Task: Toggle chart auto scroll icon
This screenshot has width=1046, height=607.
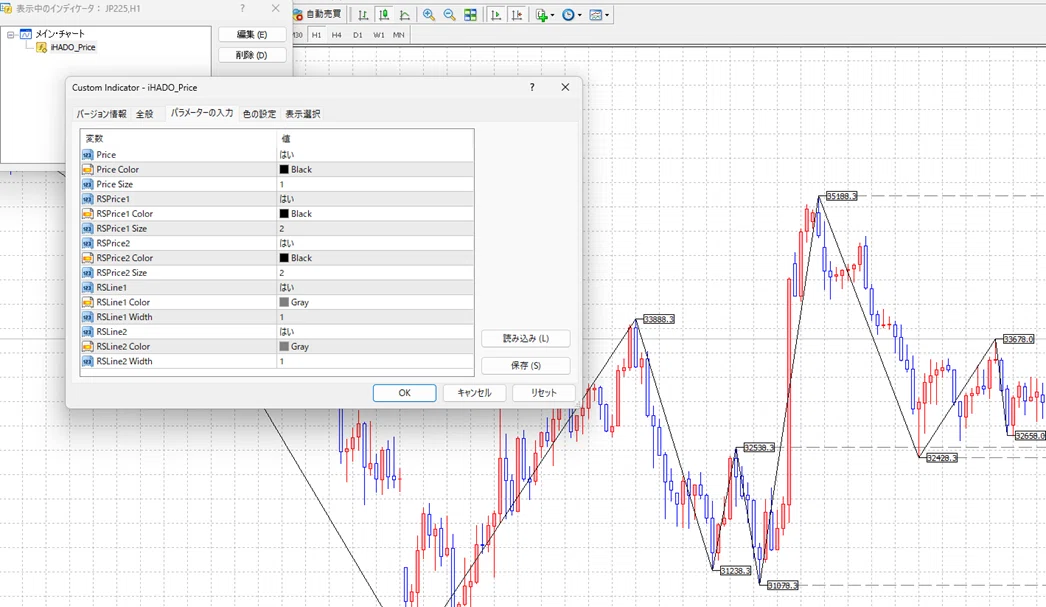Action: click(496, 15)
